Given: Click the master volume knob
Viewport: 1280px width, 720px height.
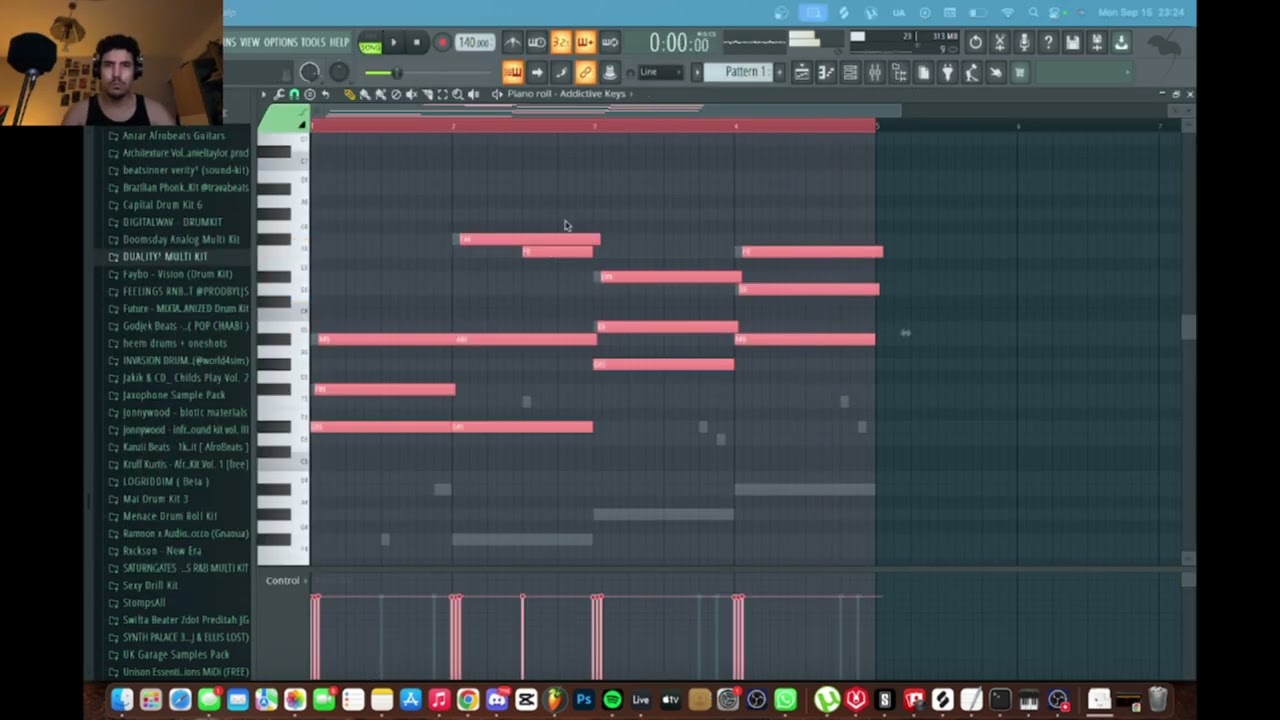Looking at the screenshot, I should [309, 72].
